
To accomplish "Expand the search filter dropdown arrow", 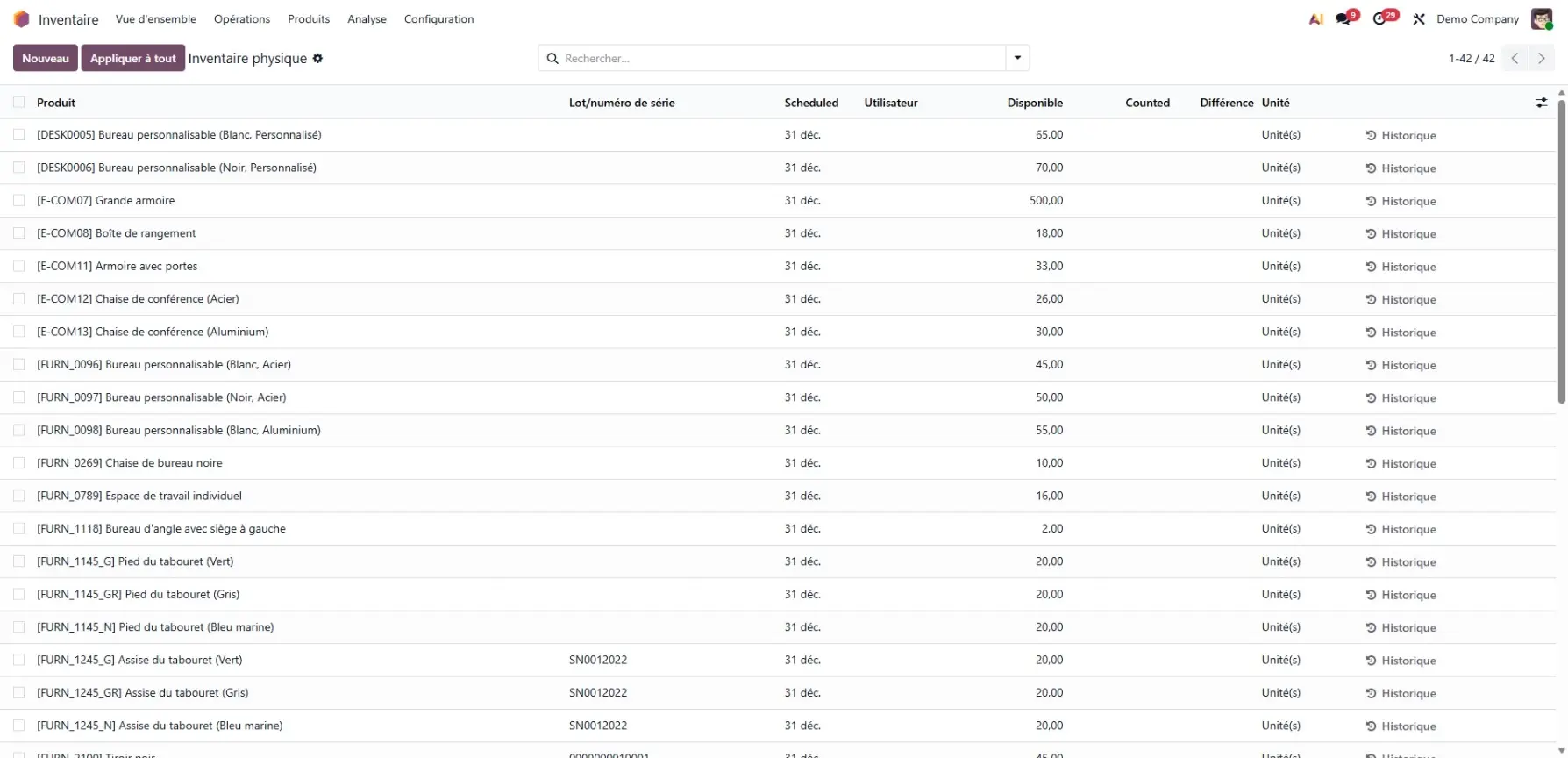I will click(x=1017, y=58).
